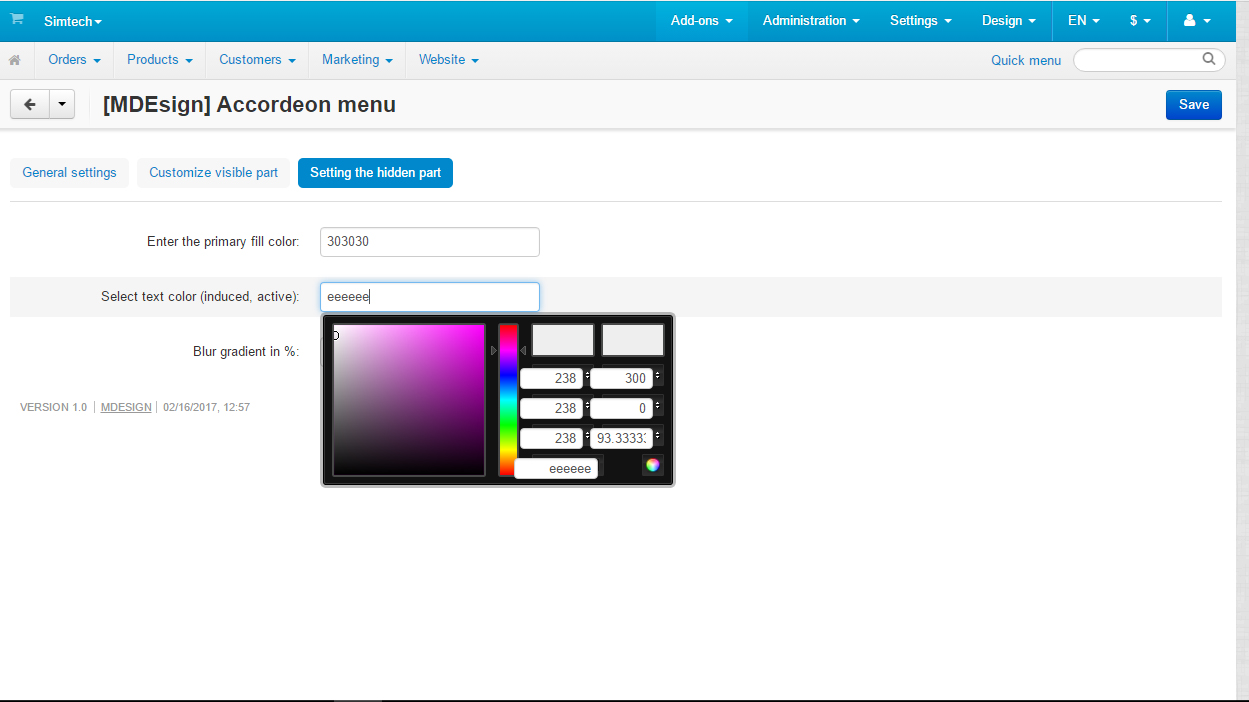
Task: Open the Add-ons menu
Action: tap(702, 20)
